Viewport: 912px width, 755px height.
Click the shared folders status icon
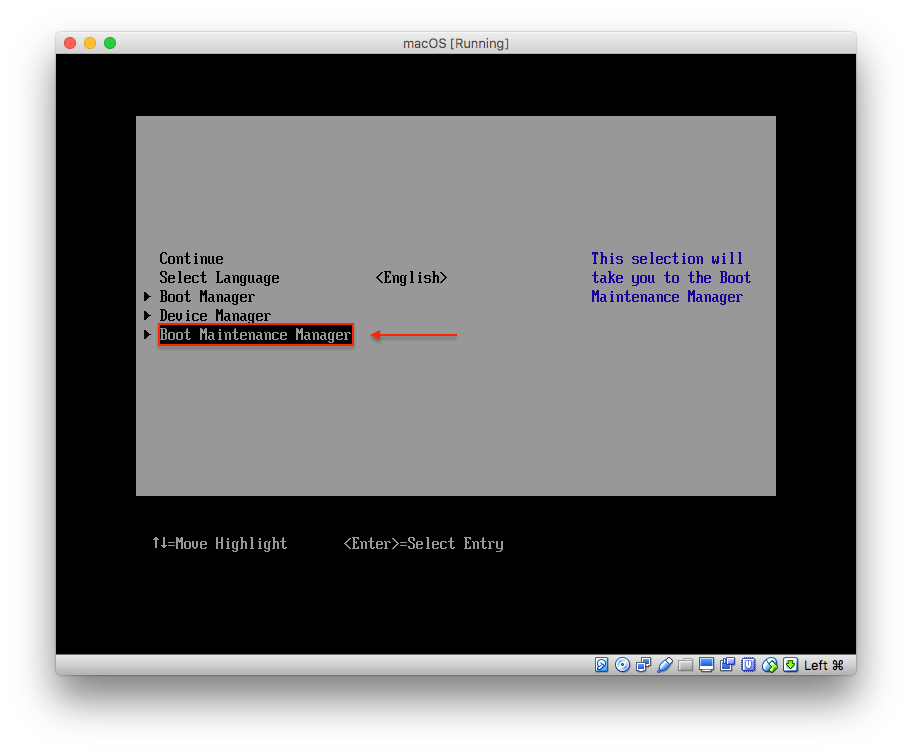(686, 665)
